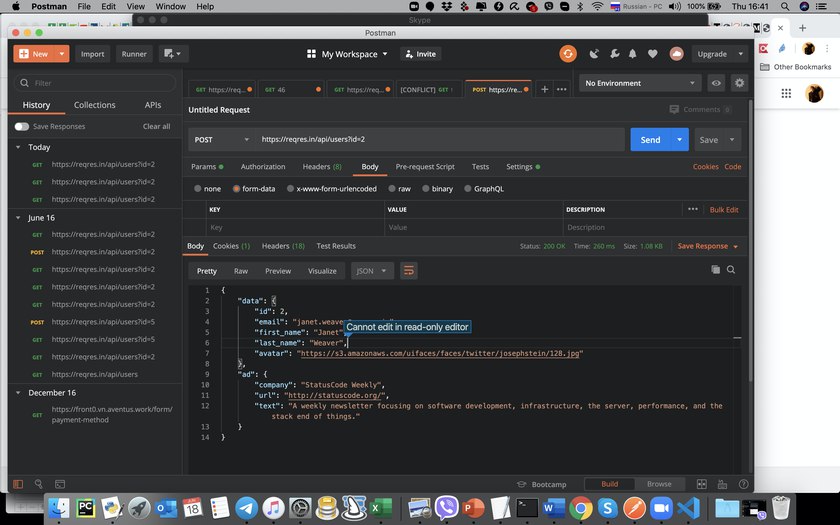This screenshot has width=840, height=525.
Task: Copy the response body to clipboard
Action: click(715, 269)
